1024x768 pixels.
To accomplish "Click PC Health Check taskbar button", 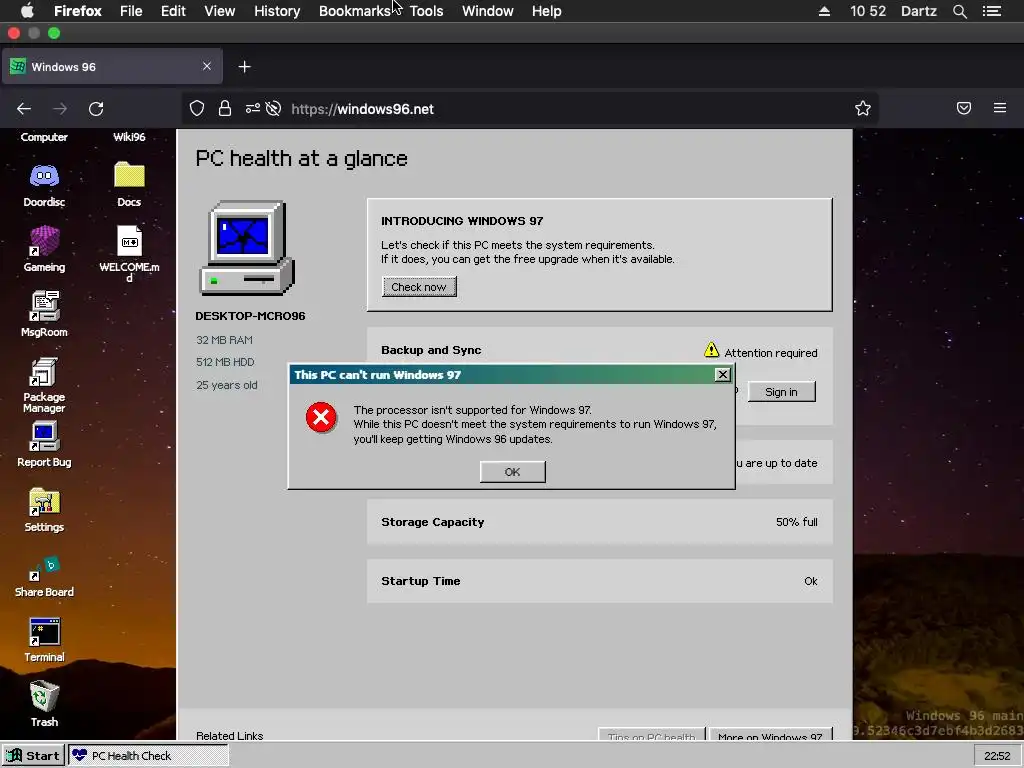I will (x=148, y=756).
